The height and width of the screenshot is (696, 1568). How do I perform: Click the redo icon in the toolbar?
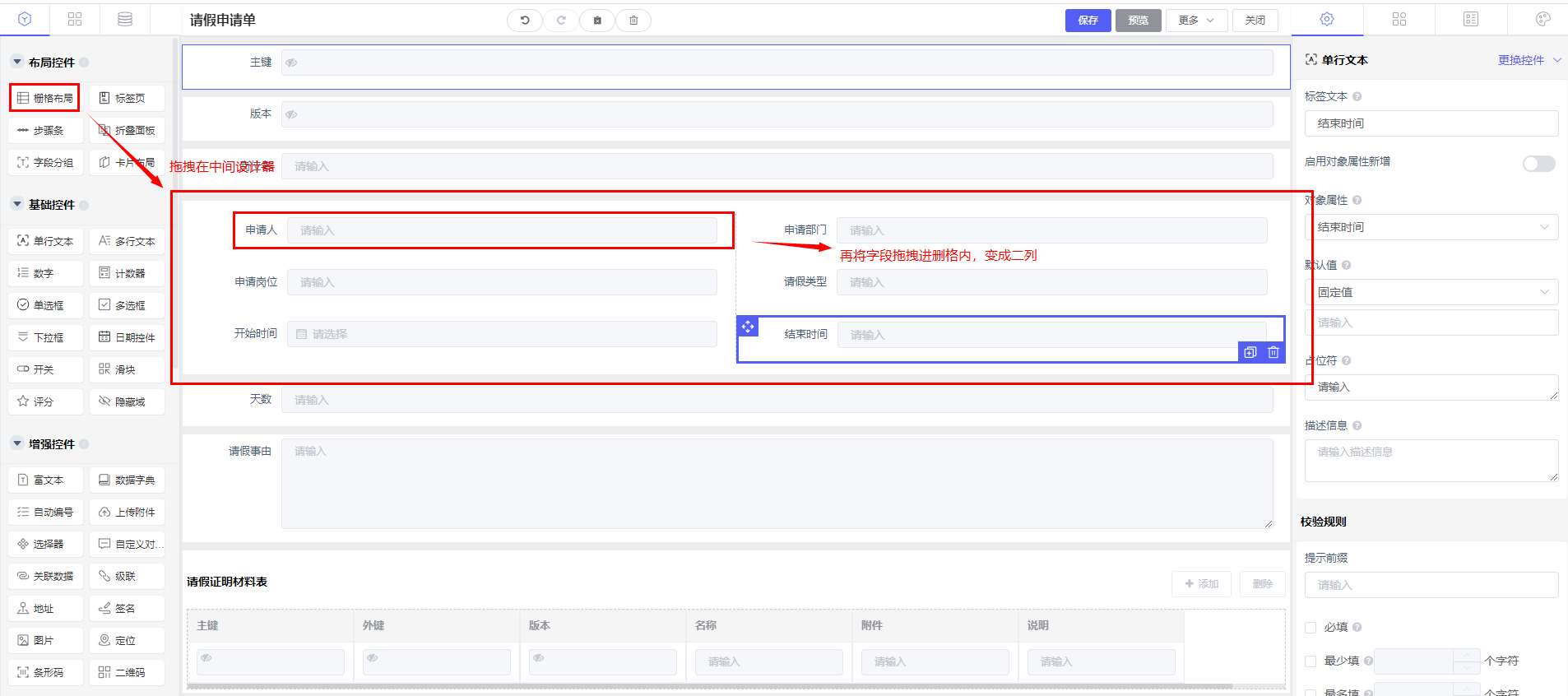561,21
